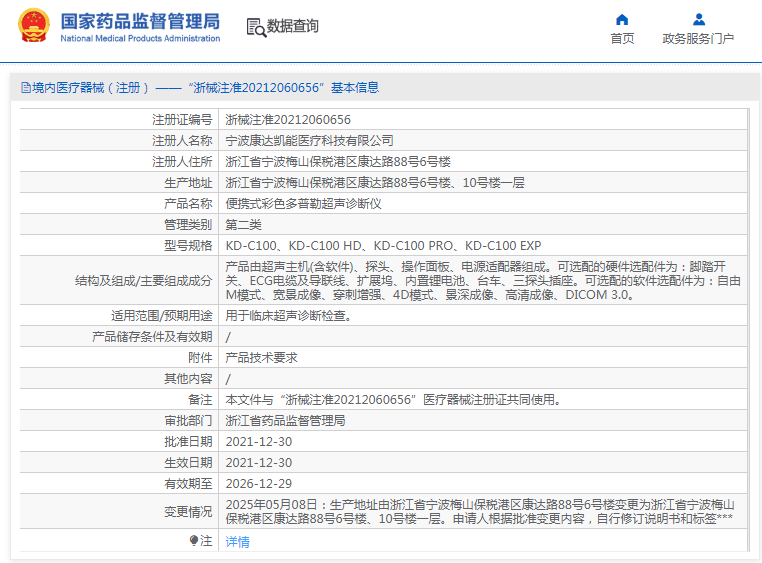Click 适用范围/预期用途 label
This screenshot has width=762, height=563.
point(161,316)
